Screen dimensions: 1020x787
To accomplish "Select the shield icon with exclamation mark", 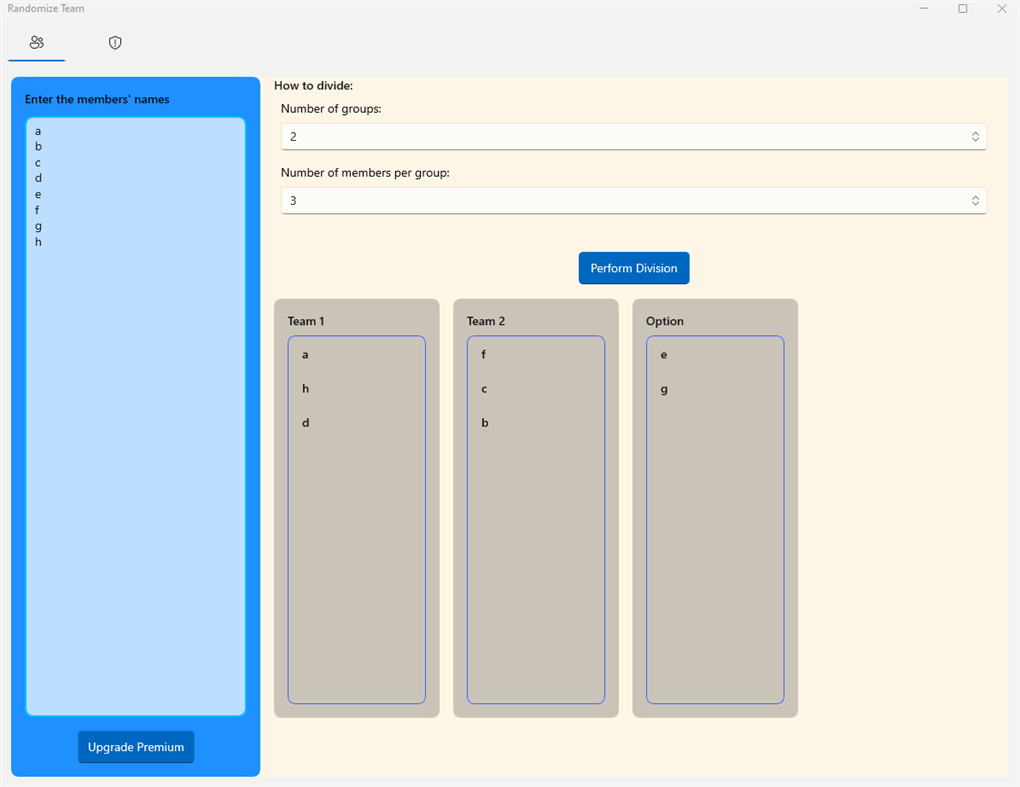I will tap(114, 43).
